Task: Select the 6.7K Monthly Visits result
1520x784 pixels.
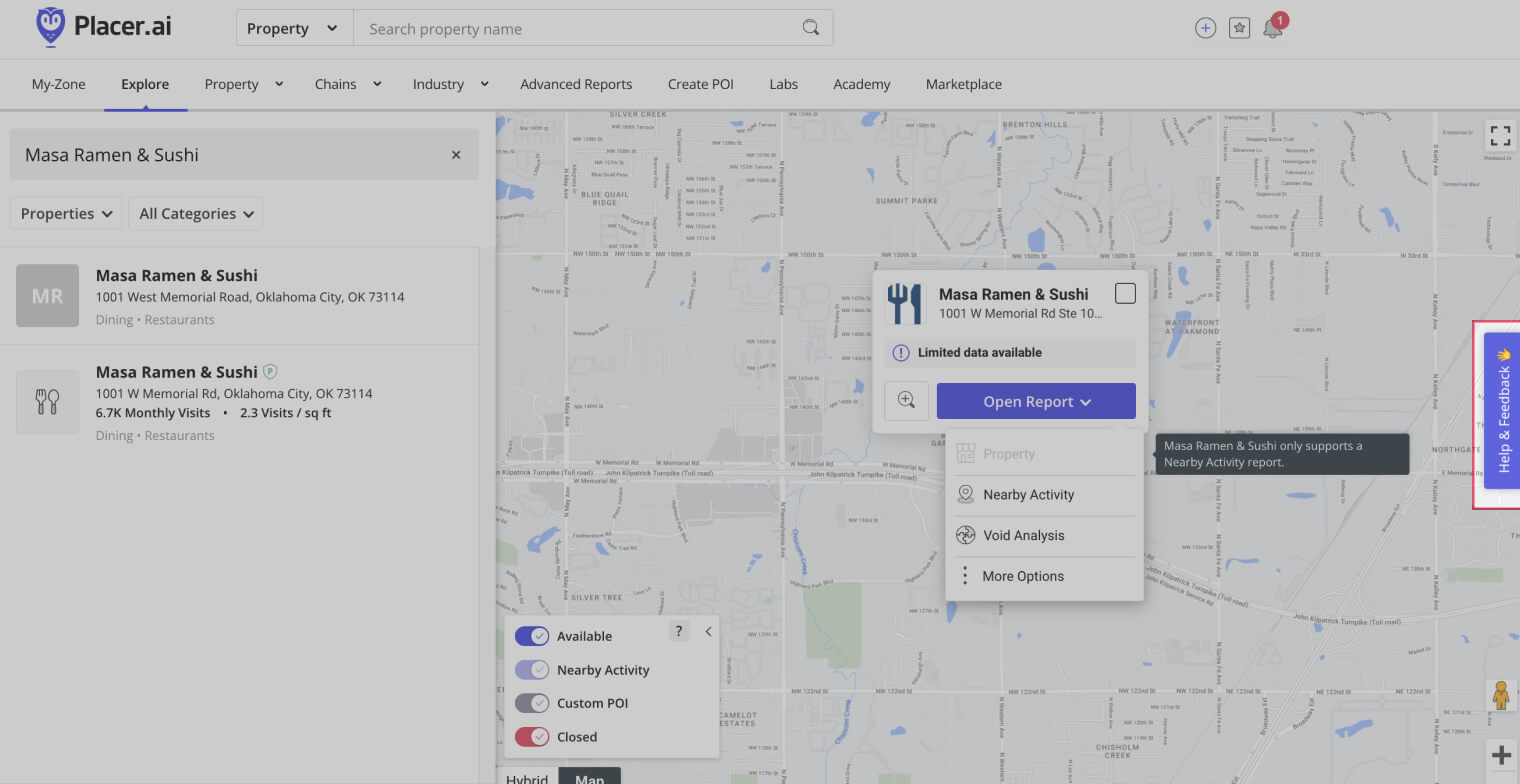Action: tap(239, 402)
